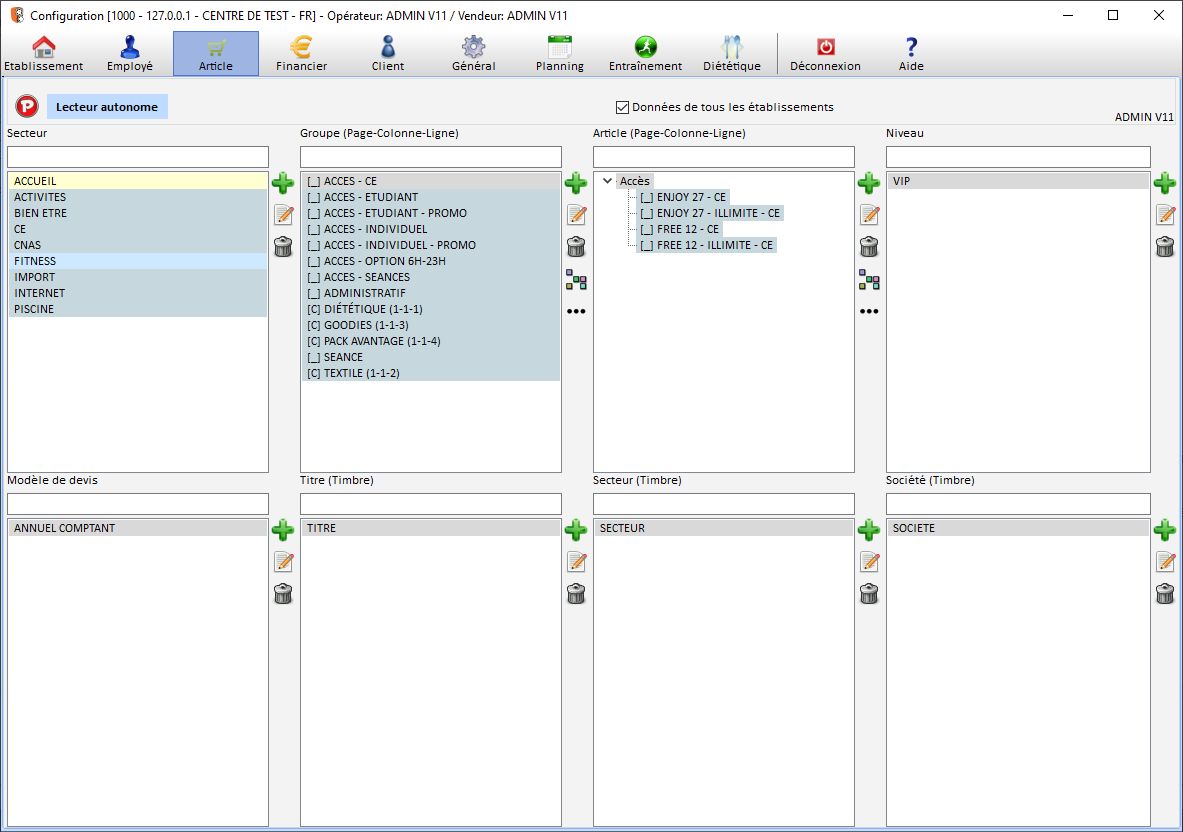Open the Entraînement module
The image size is (1183, 832).
(645, 52)
